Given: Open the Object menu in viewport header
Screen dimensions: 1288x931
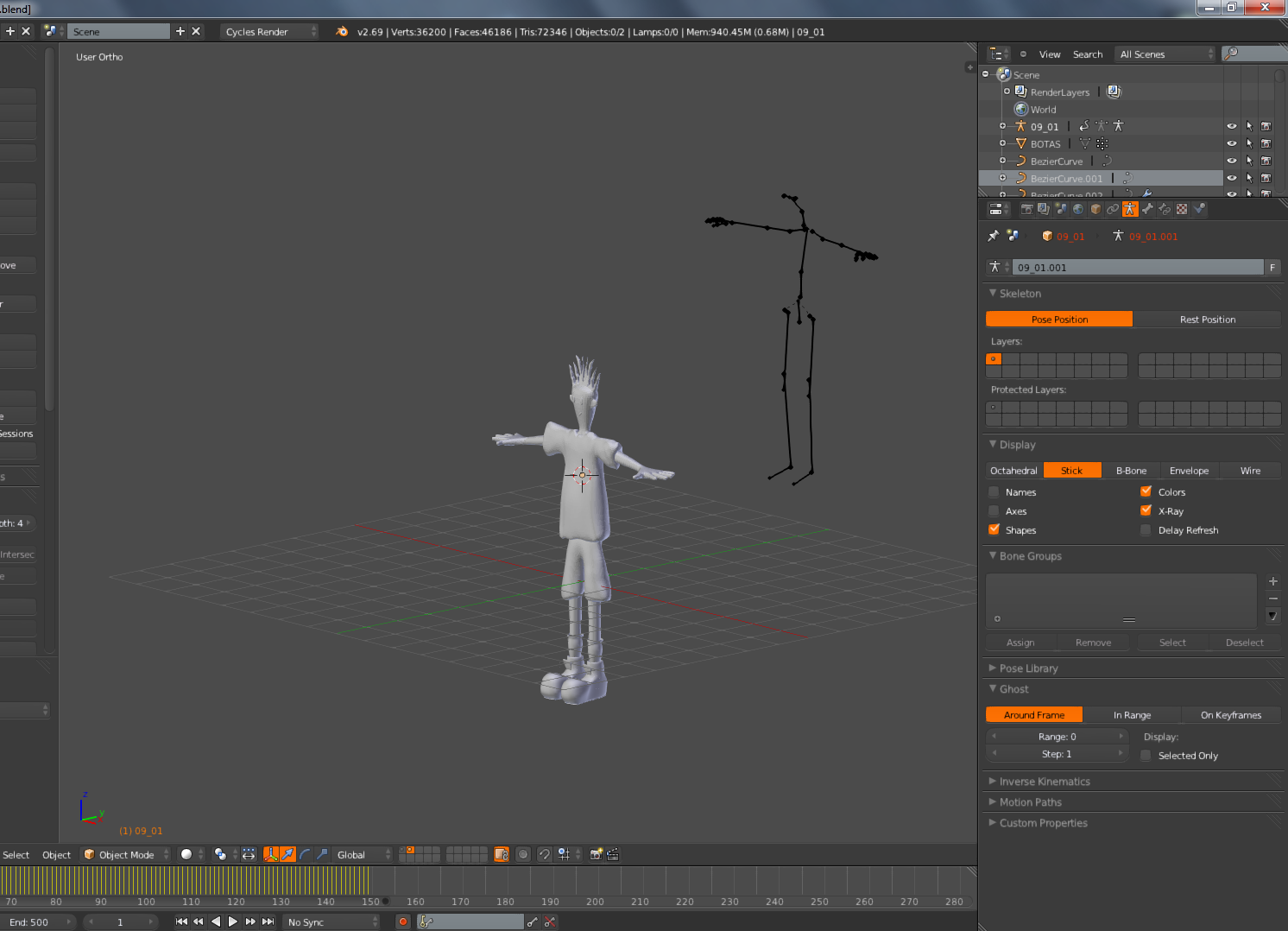Looking at the screenshot, I should 57,854.
